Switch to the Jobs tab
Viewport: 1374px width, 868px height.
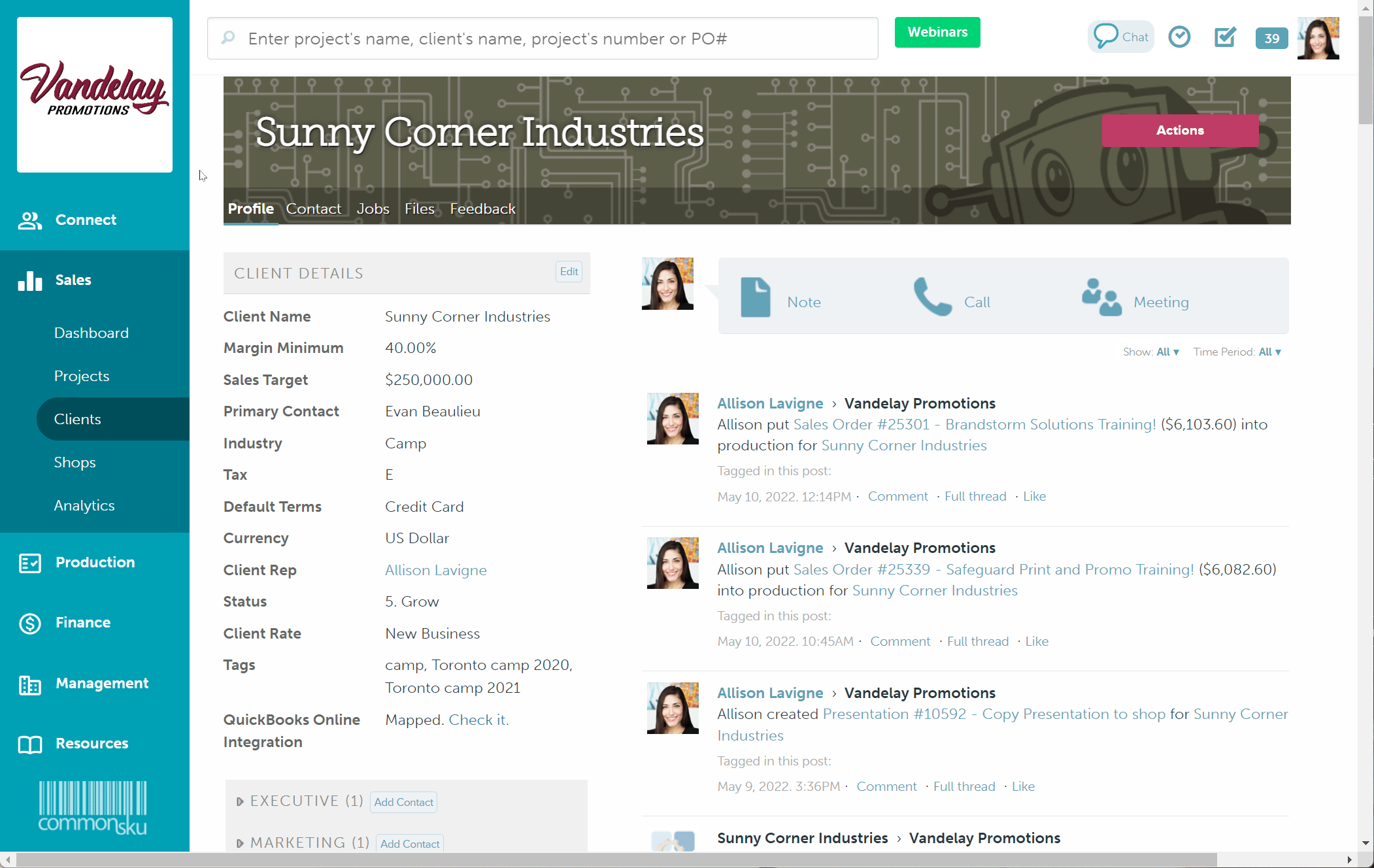click(373, 209)
